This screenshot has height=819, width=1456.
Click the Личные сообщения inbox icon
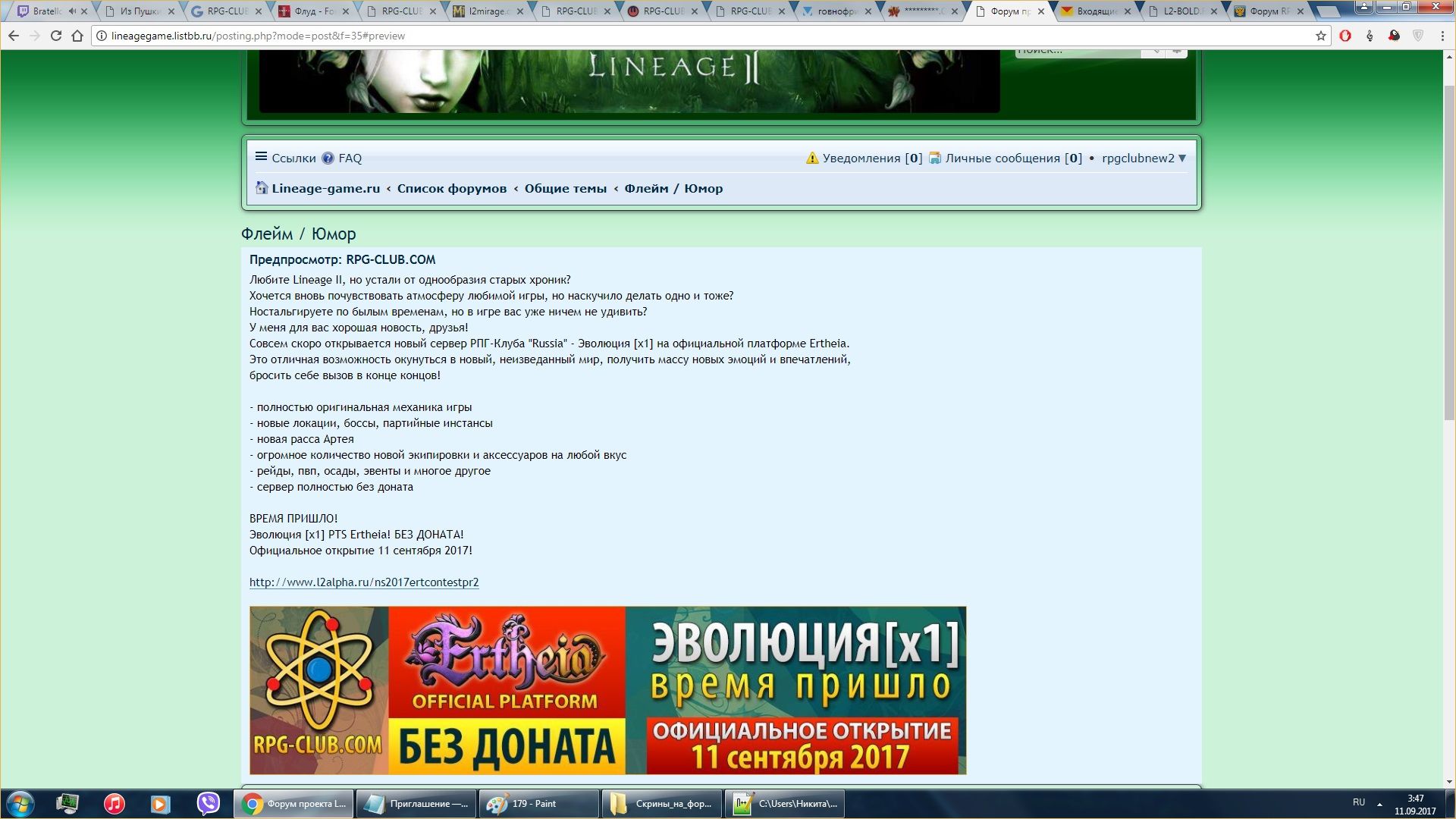pos(935,158)
